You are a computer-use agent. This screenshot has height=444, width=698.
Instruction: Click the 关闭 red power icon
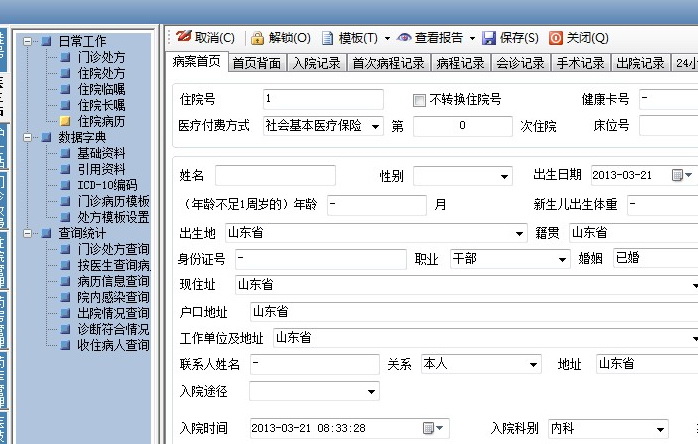(556, 38)
